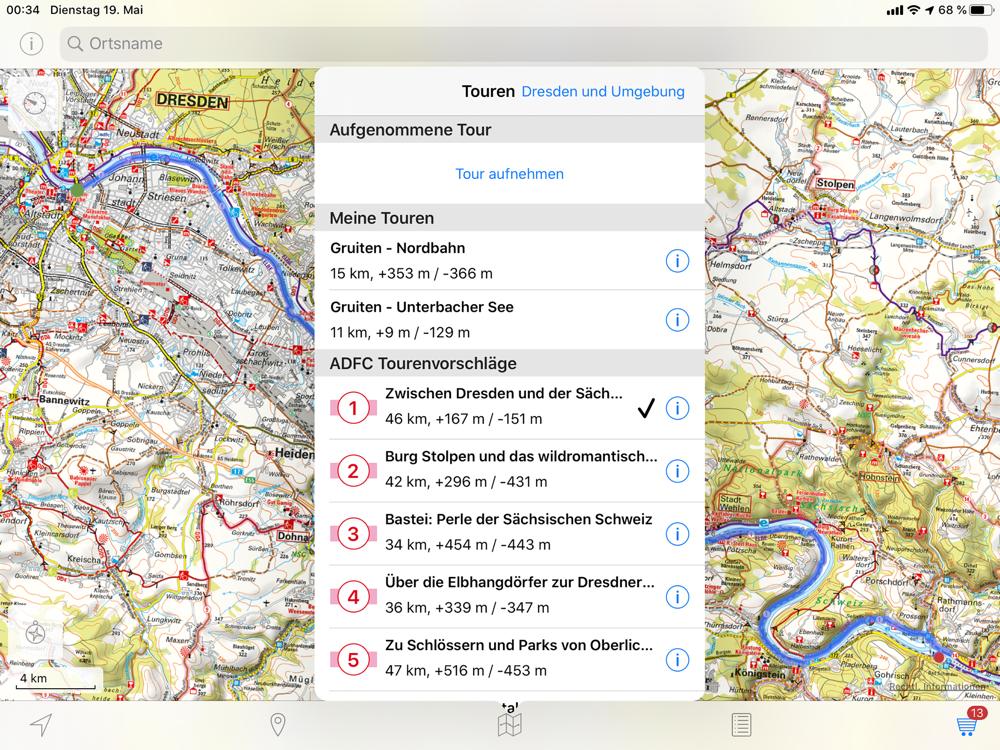Tap red number 3 tour badge
The width and height of the screenshot is (1000, 750).
click(x=353, y=534)
